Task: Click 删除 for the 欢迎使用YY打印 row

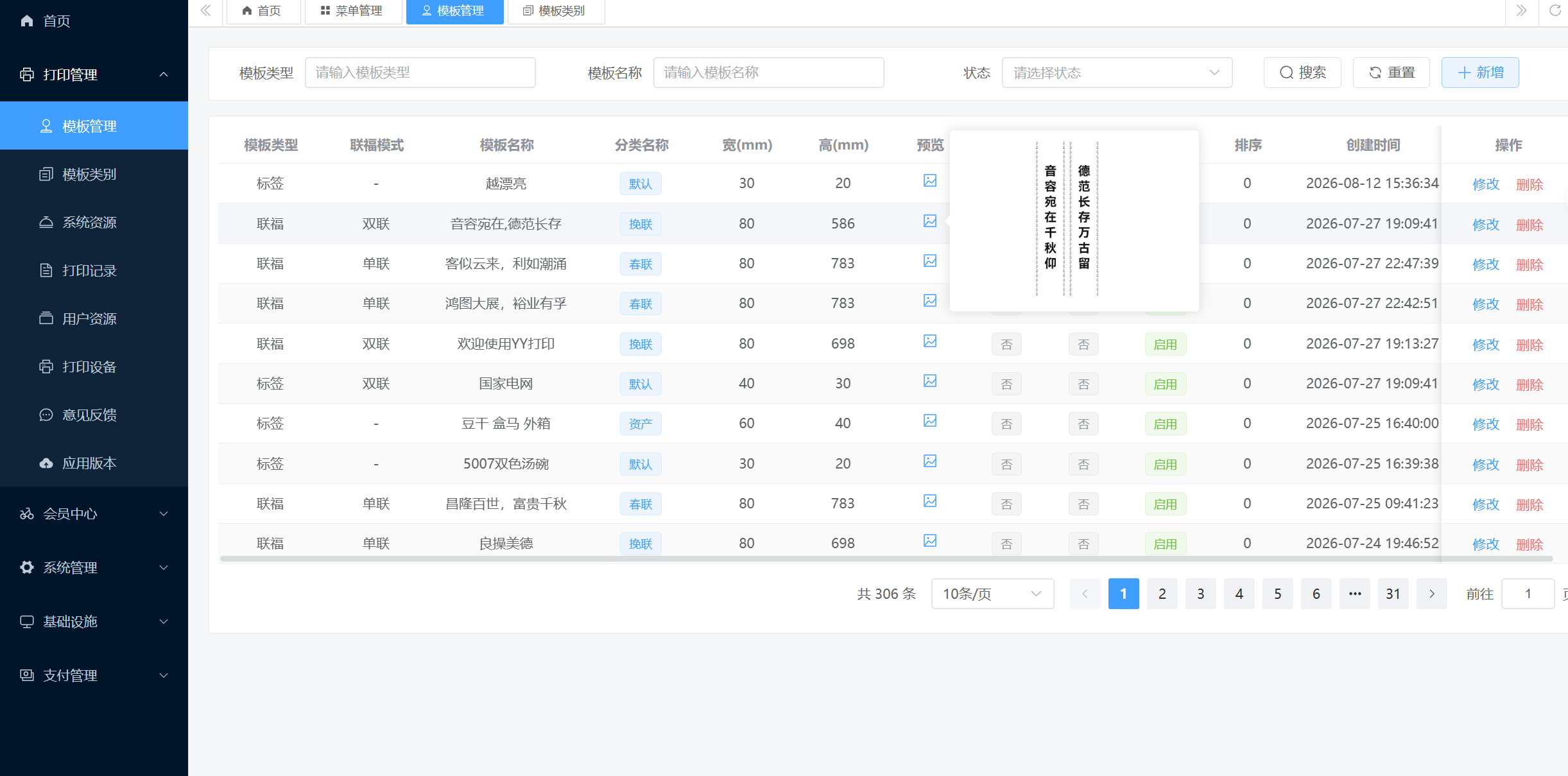Action: [x=1529, y=345]
